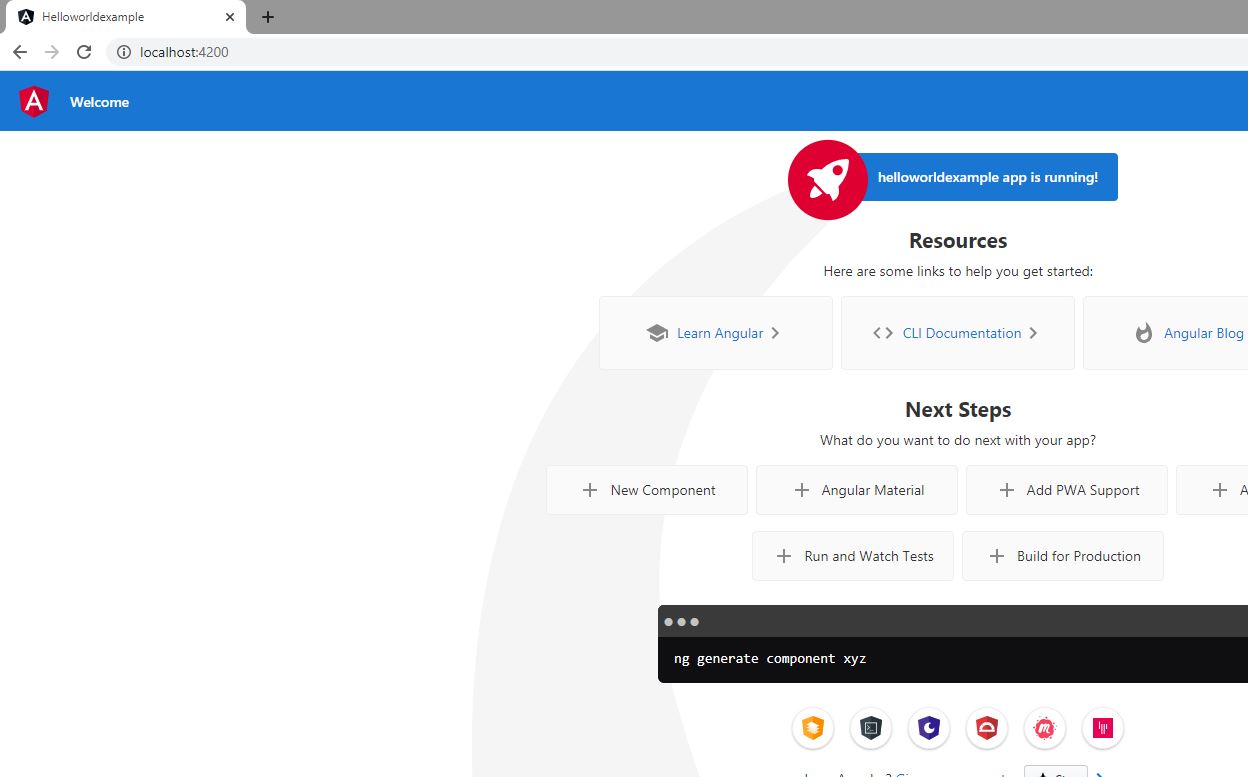Screen dimensions: 1248x777
Task: Click the plus icon on Run and Watch Tests
Action: click(784, 556)
